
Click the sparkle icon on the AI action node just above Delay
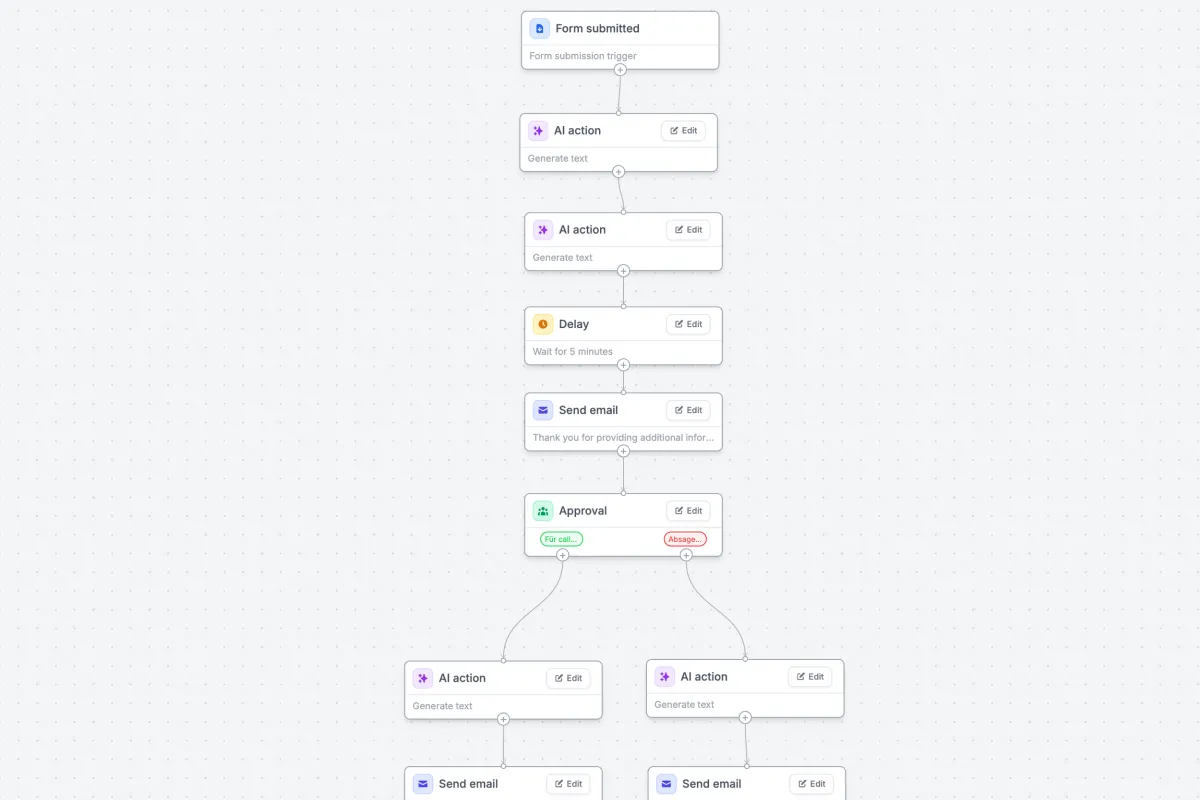(x=543, y=230)
